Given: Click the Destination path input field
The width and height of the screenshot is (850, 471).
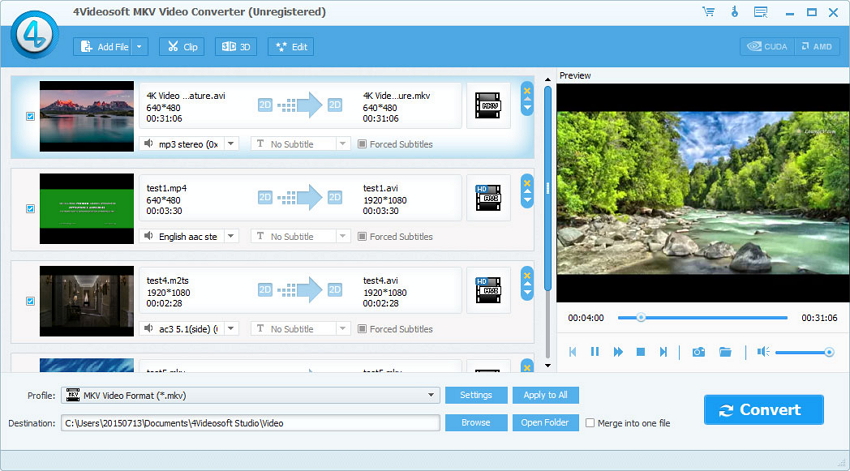Looking at the screenshot, I should 250,423.
